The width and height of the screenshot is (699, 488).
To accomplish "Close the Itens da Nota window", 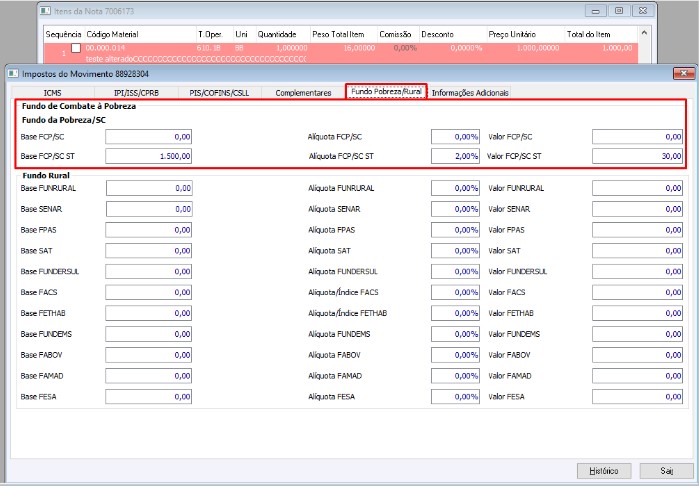I will pyautogui.click(x=642, y=11).
